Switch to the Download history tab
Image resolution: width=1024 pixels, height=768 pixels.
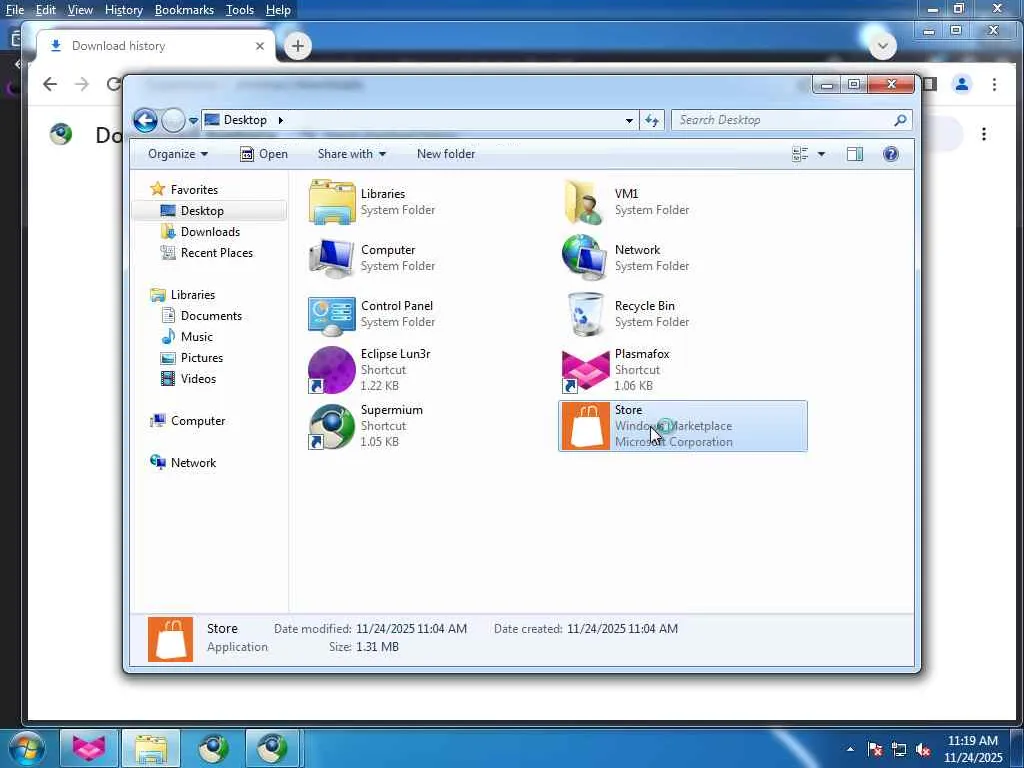pos(155,46)
